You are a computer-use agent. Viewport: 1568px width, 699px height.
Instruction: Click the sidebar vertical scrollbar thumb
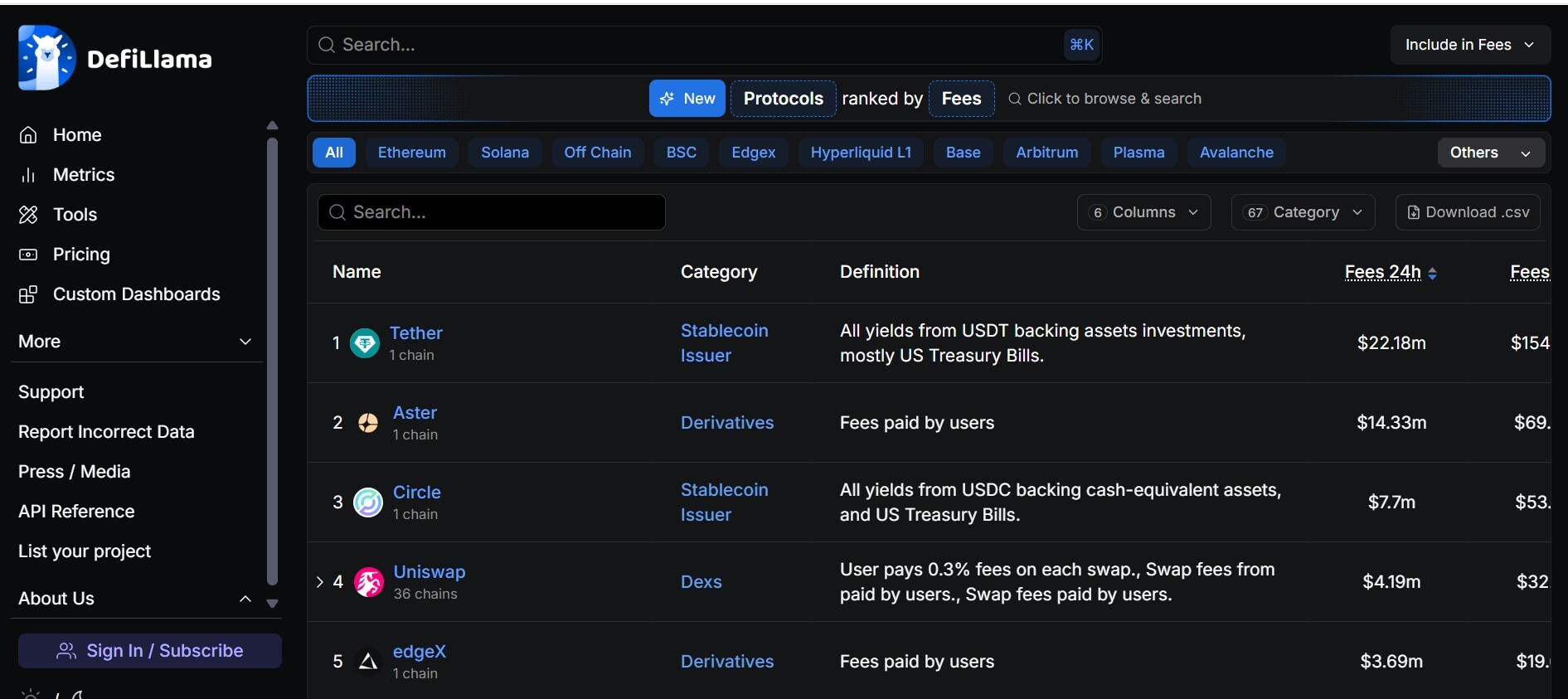(x=272, y=362)
